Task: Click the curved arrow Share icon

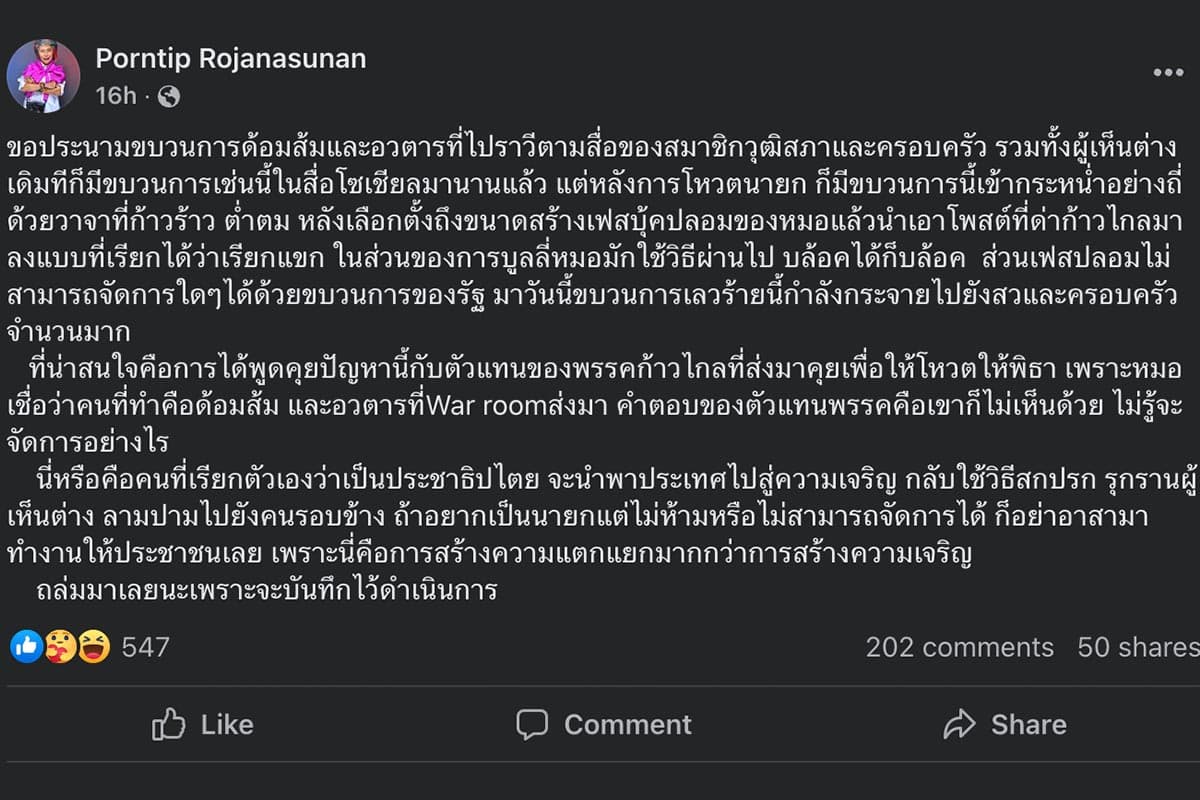Action: tap(959, 724)
